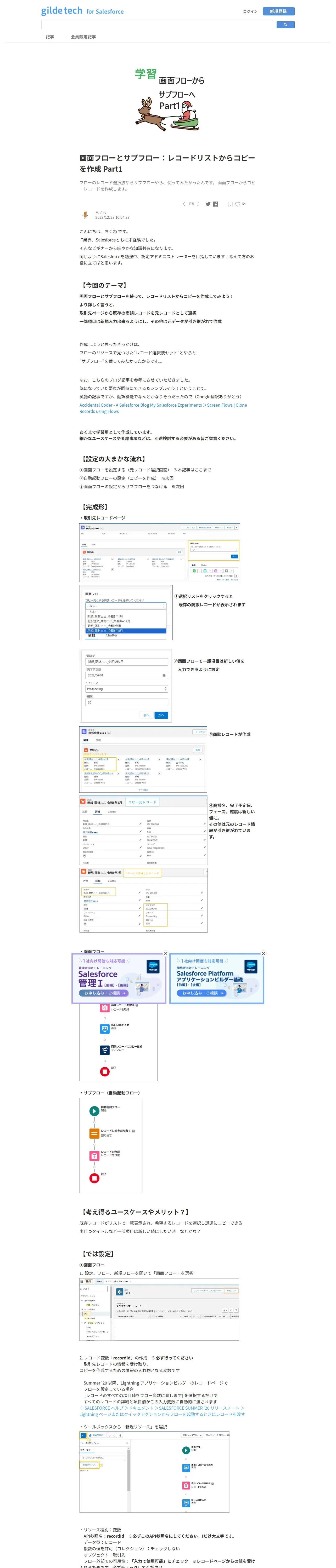Viewport: 336px width, 1568px height.
Task: Click レコードの作成 create-record icon
Action: tap(94, 1155)
